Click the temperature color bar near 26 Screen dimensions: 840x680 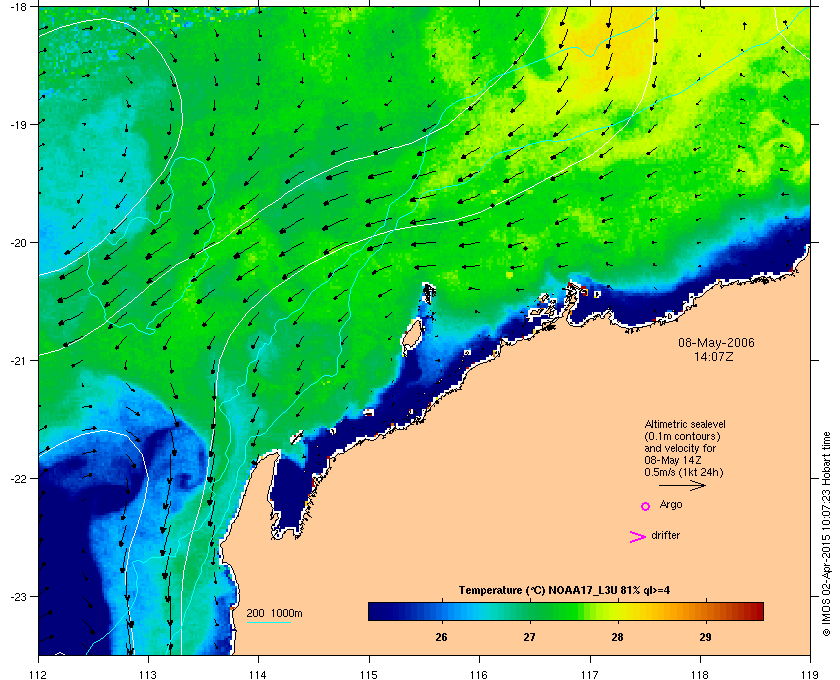point(441,611)
